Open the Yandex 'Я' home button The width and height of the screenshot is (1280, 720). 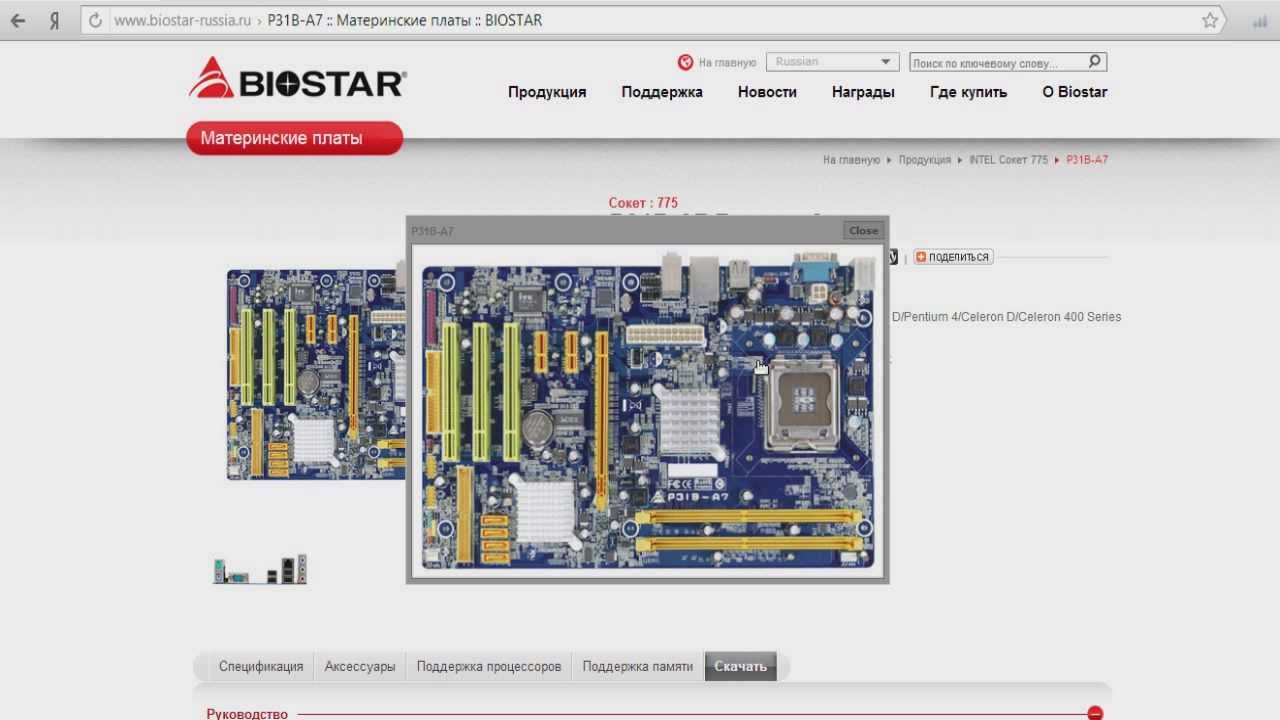tap(55, 20)
